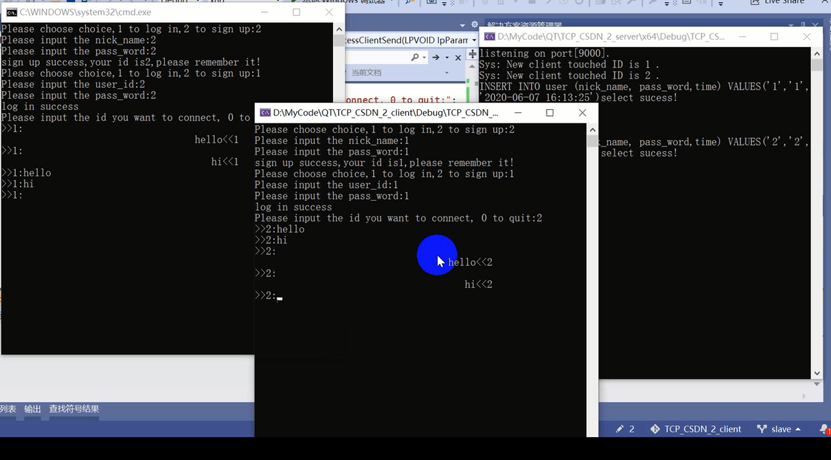Click the ">>2:hello" line in client console
Viewport: 831px width, 460px height.
(x=280, y=229)
